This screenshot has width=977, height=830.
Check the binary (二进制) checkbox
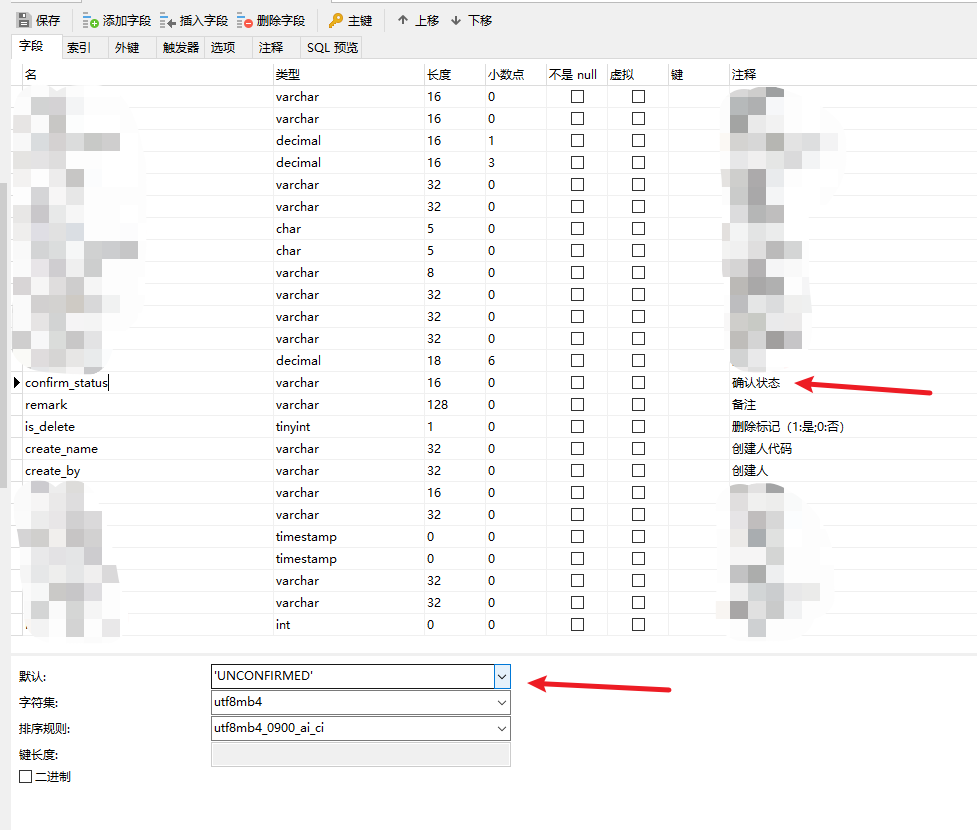(26, 777)
